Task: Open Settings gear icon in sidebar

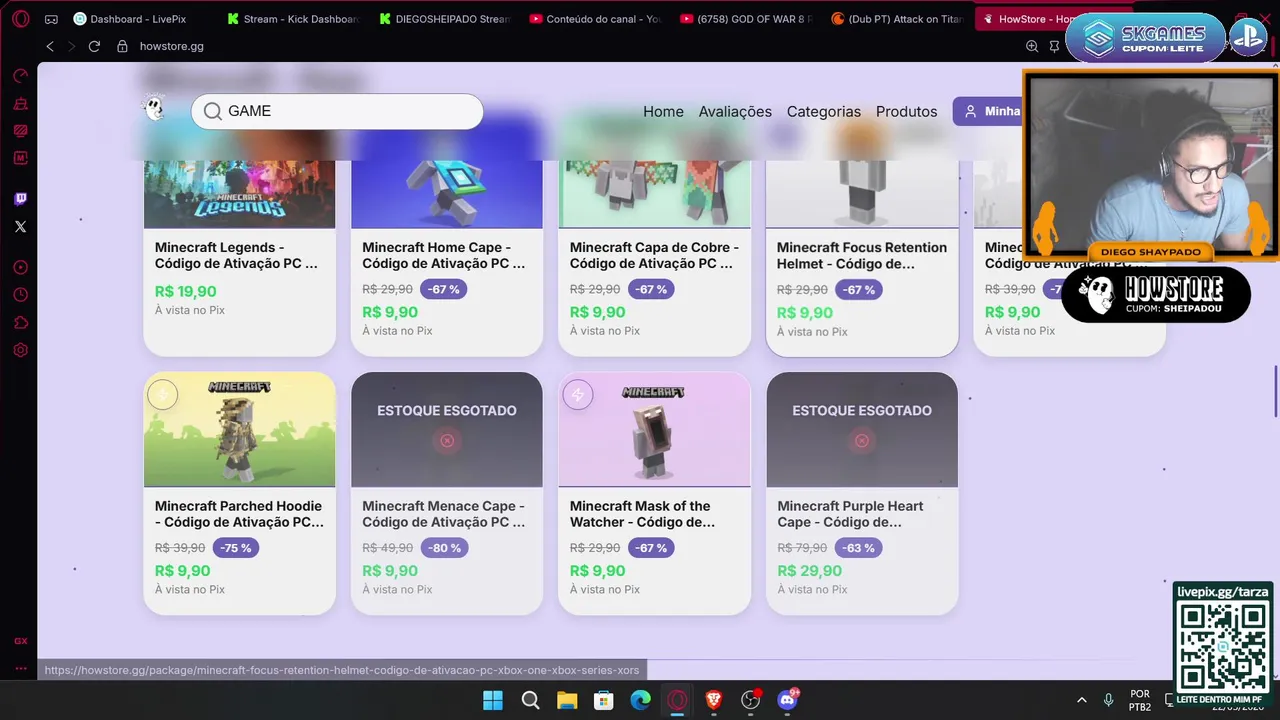Action: 20,350
